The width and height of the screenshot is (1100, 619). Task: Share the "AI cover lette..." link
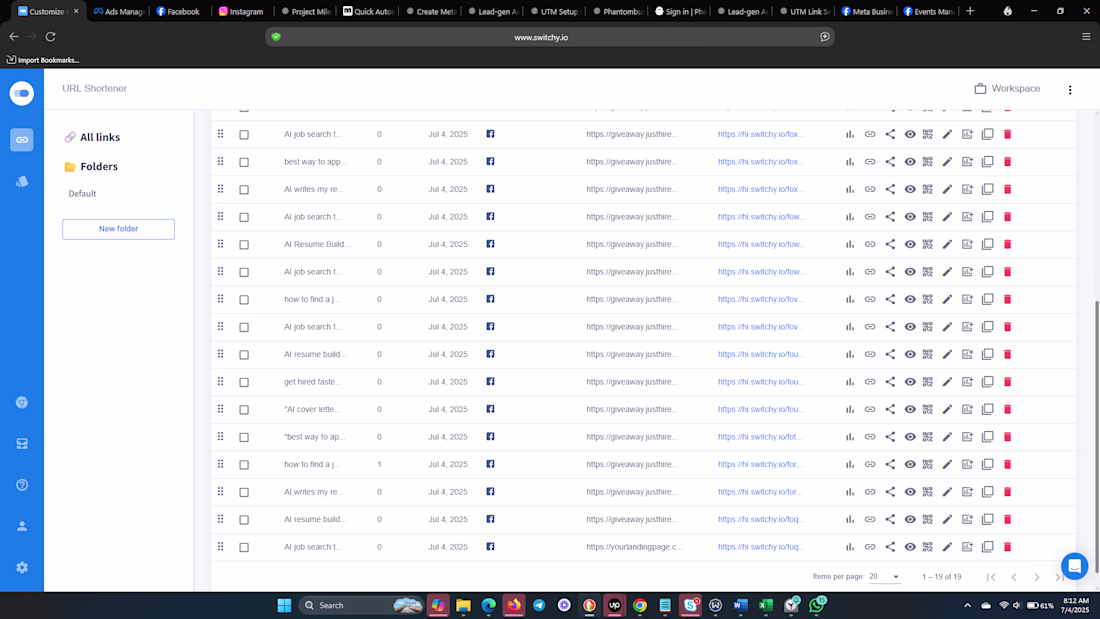(x=890, y=409)
